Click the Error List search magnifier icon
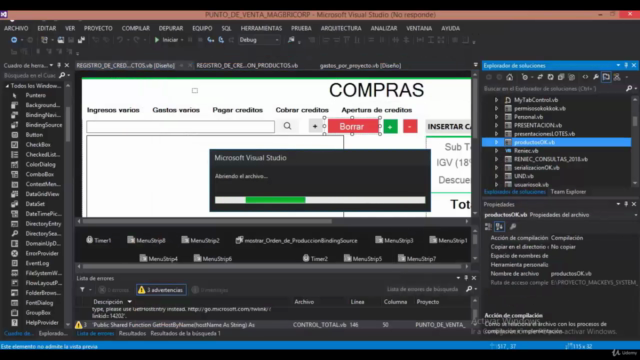Image resolution: width=640 pixels, height=360 pixels. tap(469, 289)
